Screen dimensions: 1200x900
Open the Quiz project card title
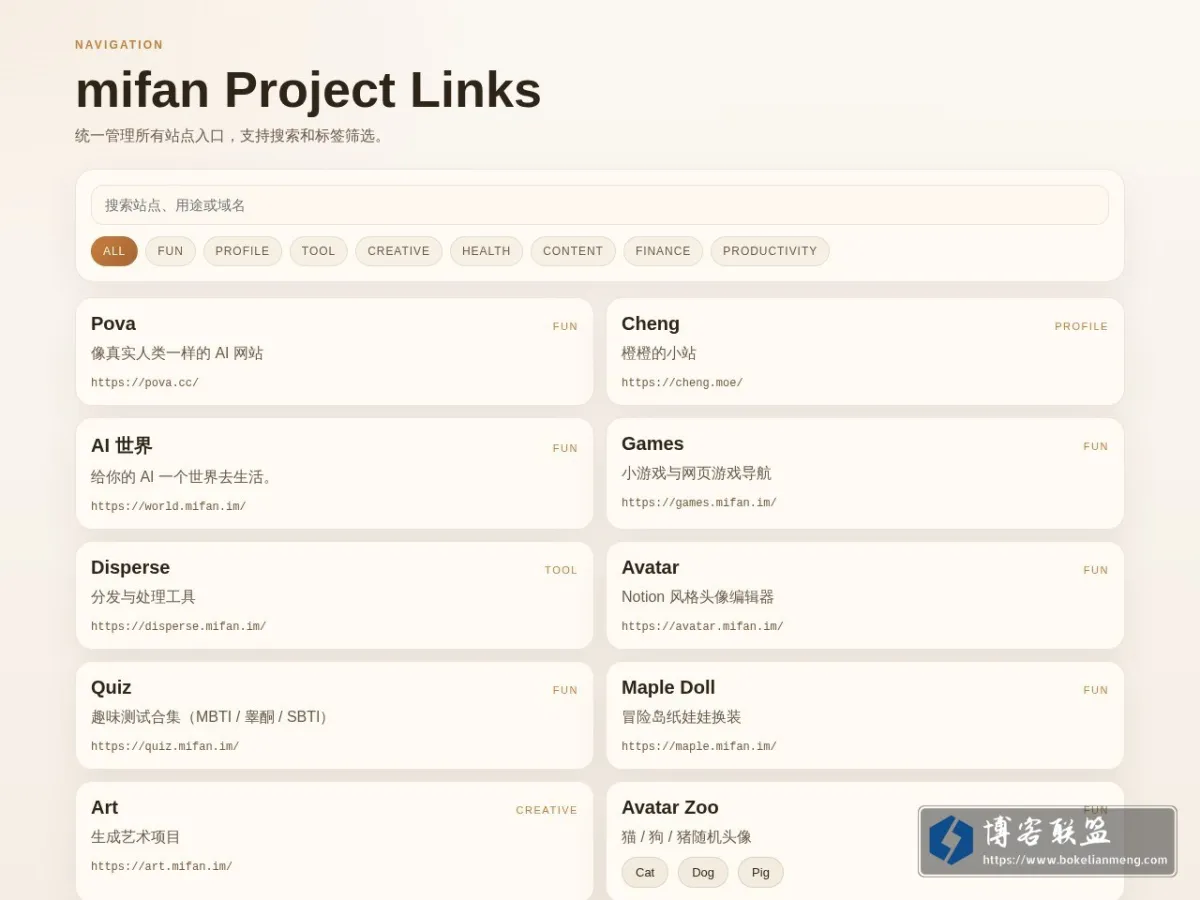click(111, 687)
